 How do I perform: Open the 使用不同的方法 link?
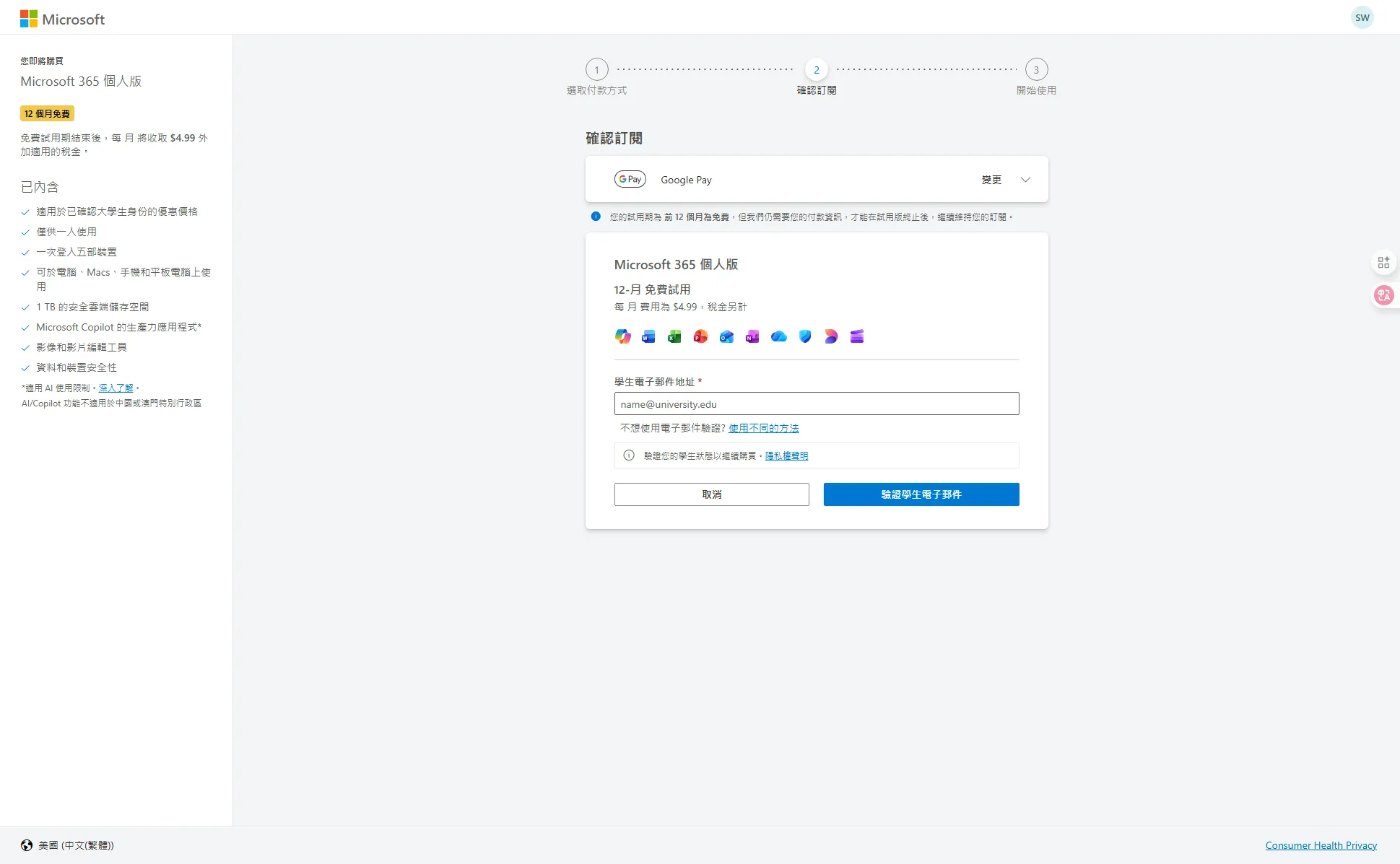tap(763, 428)
